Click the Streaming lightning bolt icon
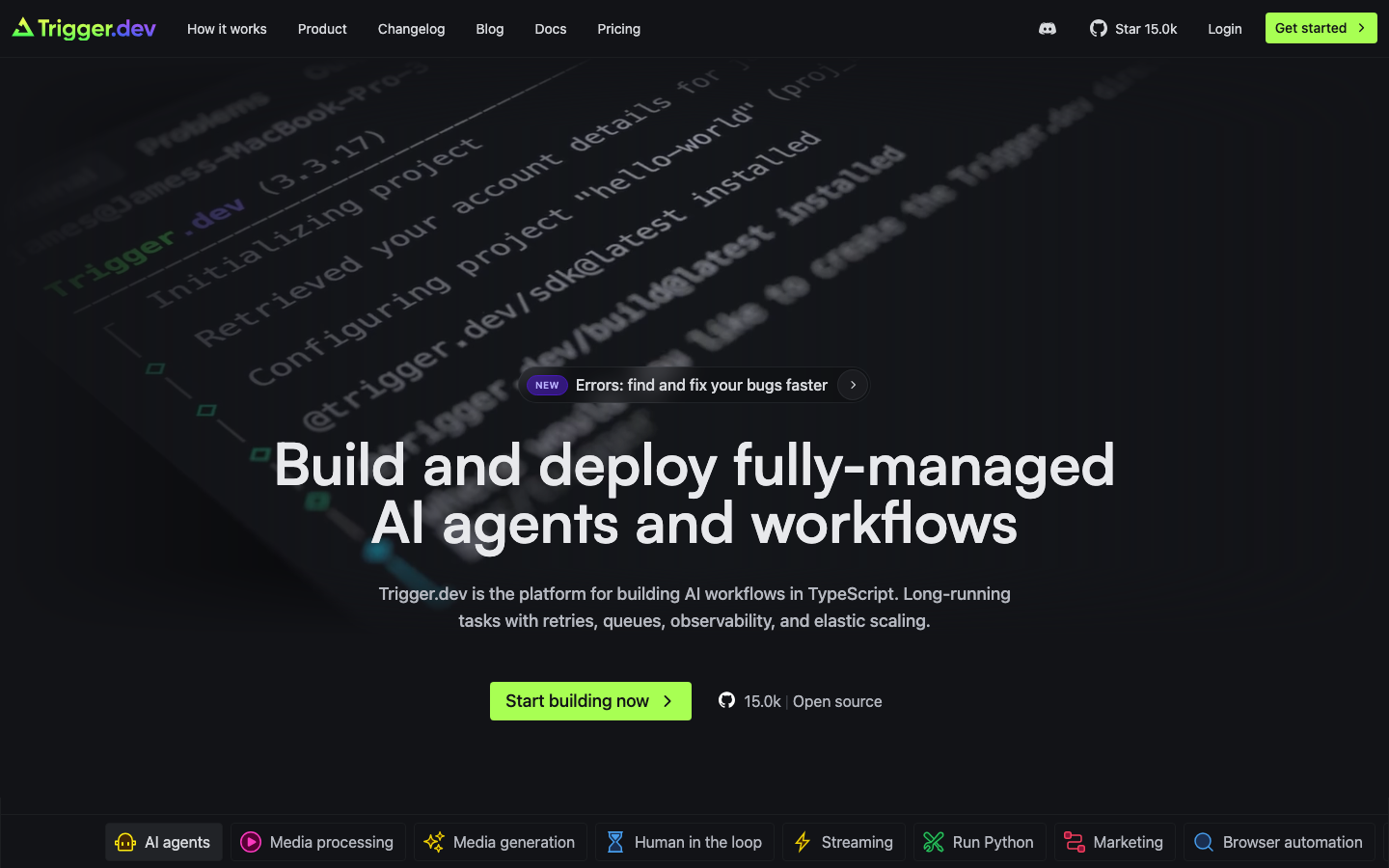 pyautogui.click(x=803, y=842)
